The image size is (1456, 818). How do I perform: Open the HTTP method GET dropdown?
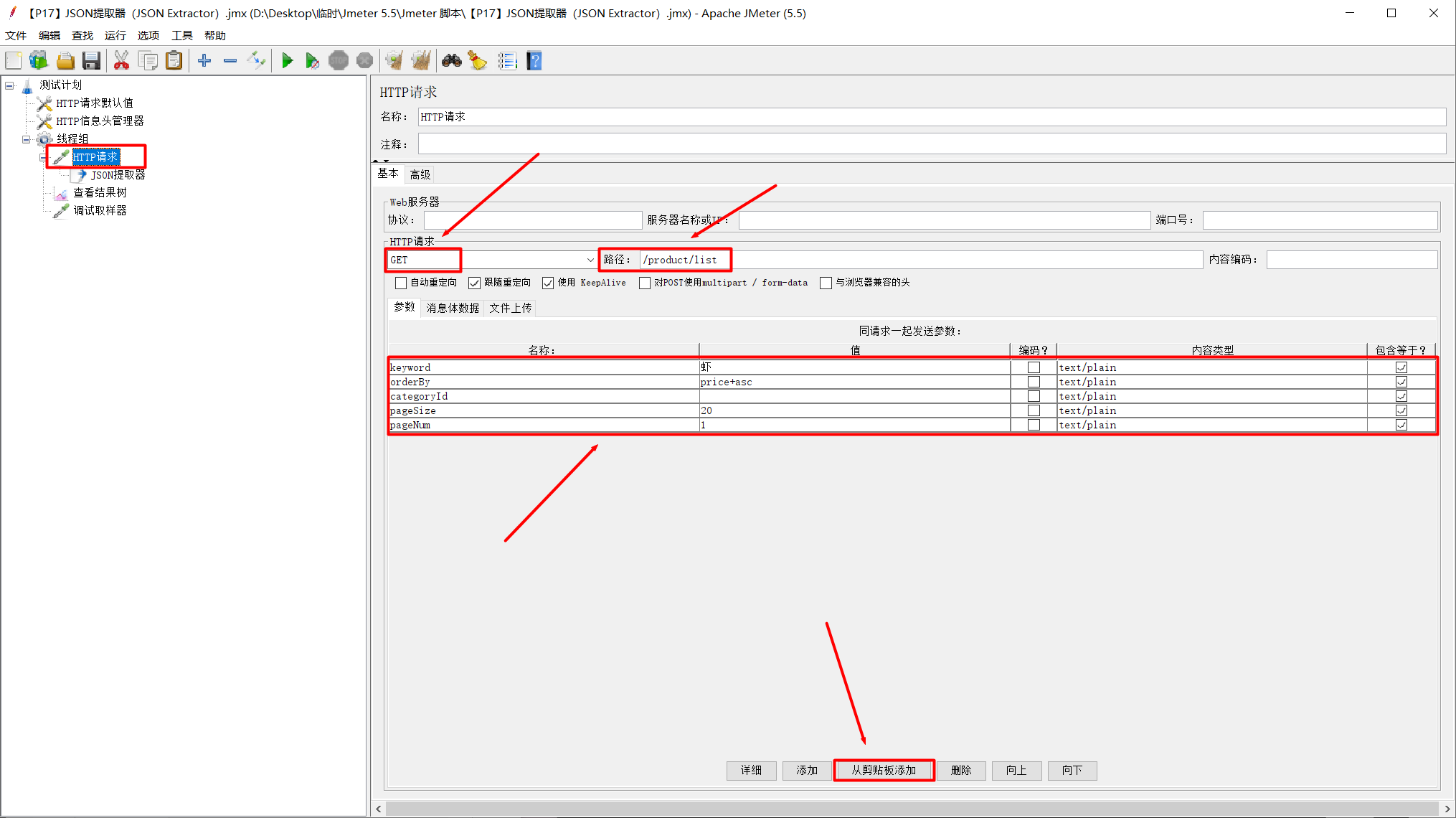click(590, 260)
